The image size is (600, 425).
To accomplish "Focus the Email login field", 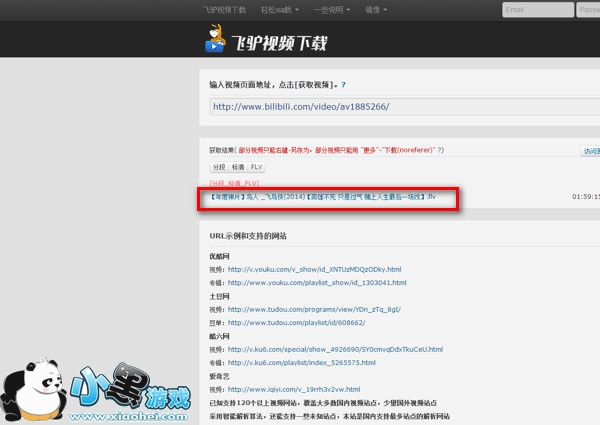I will (x=538, y=10).
